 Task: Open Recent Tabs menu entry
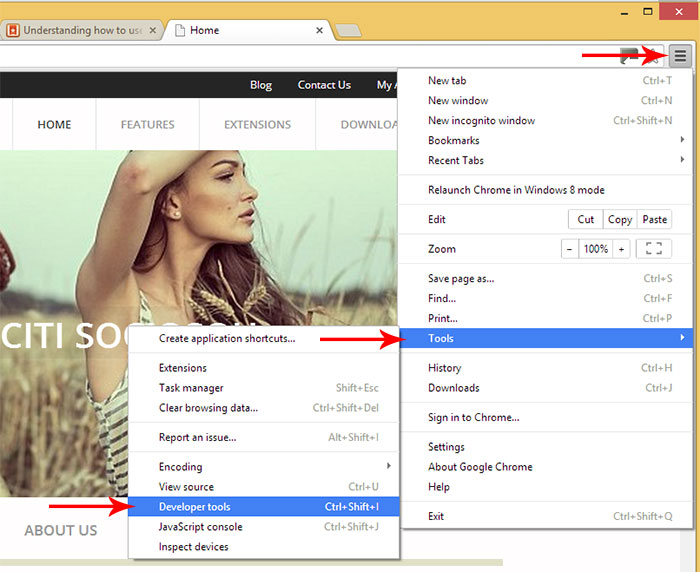546,160
